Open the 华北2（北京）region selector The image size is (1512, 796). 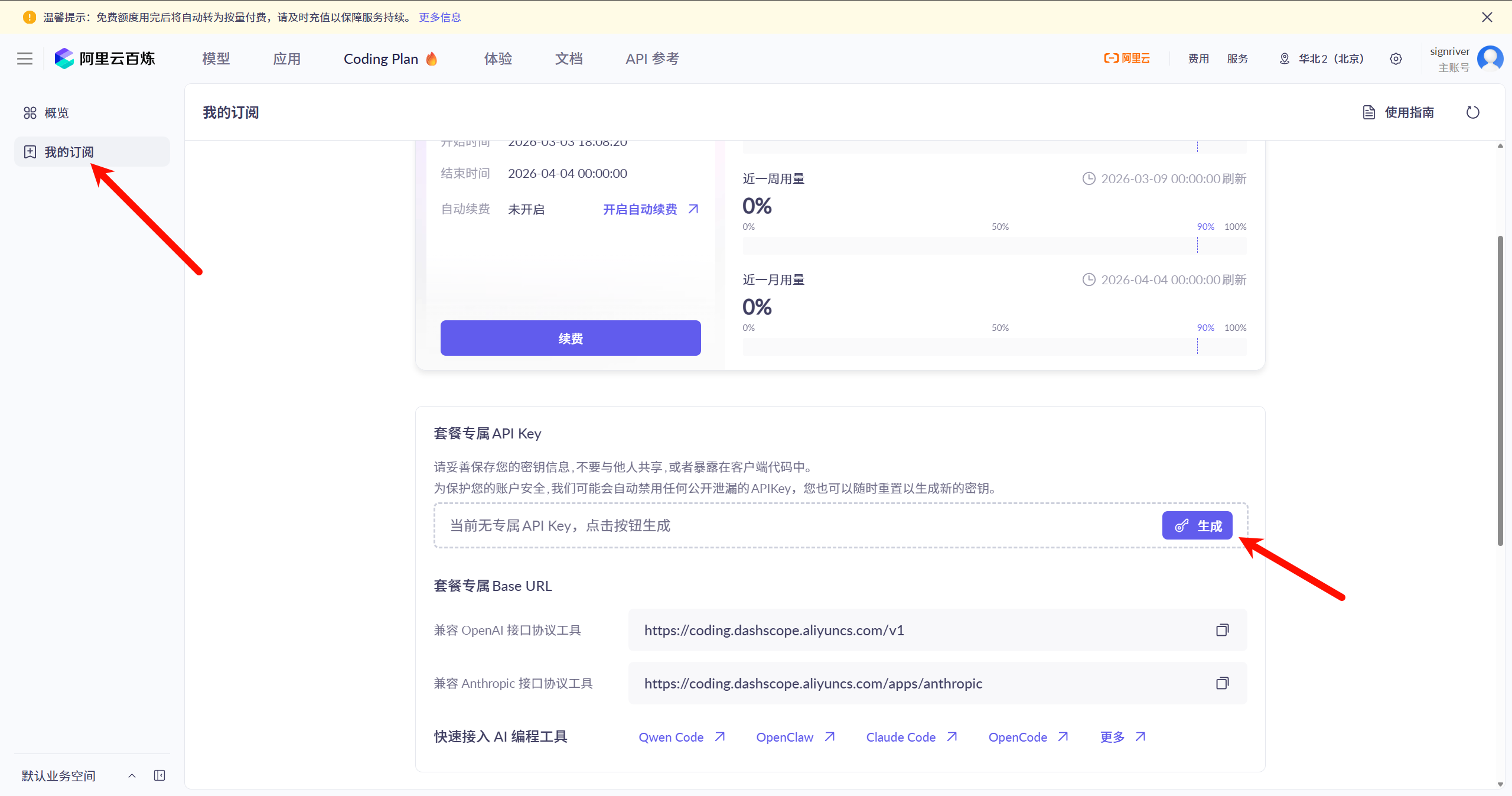tap(1322, 59)
